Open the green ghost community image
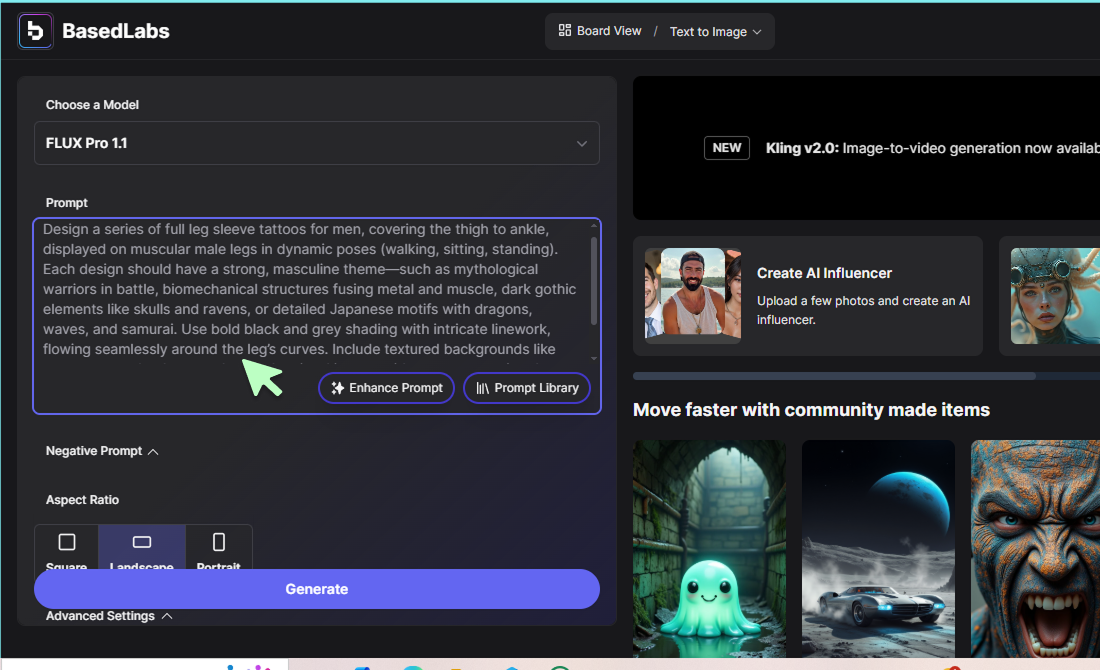The height and width of the screenshot is (670, 1100). pyautogui.click(x=709, y=549)
